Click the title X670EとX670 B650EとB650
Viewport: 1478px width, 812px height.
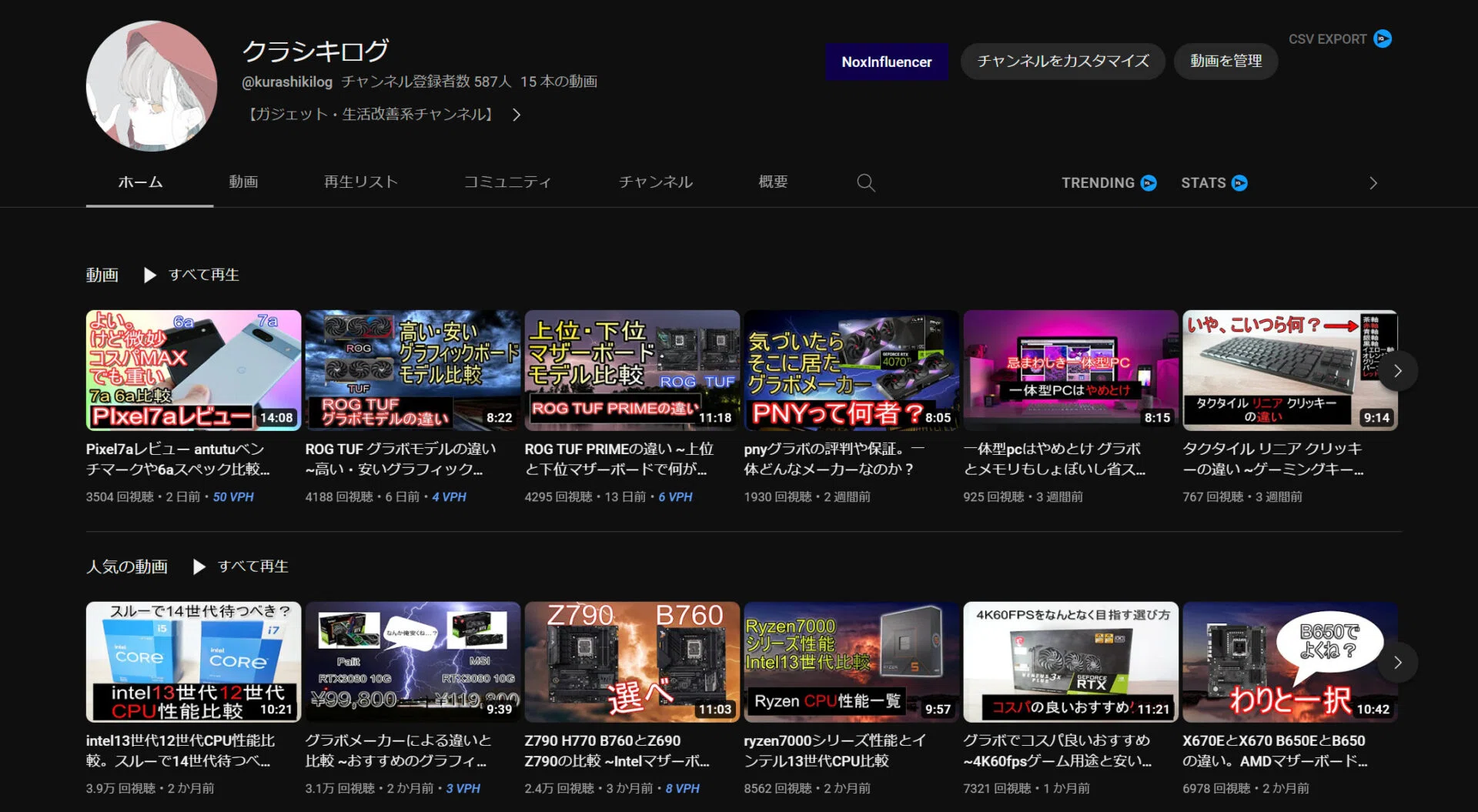1275,750
